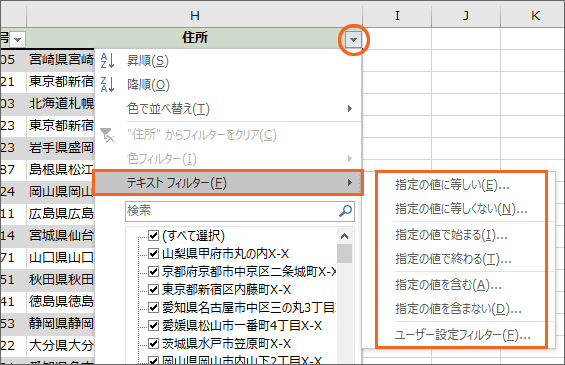Uncheck 愛媛県松山市一番町4丁目X-X
The image size is (565, 365).
[x=154, y=325]
